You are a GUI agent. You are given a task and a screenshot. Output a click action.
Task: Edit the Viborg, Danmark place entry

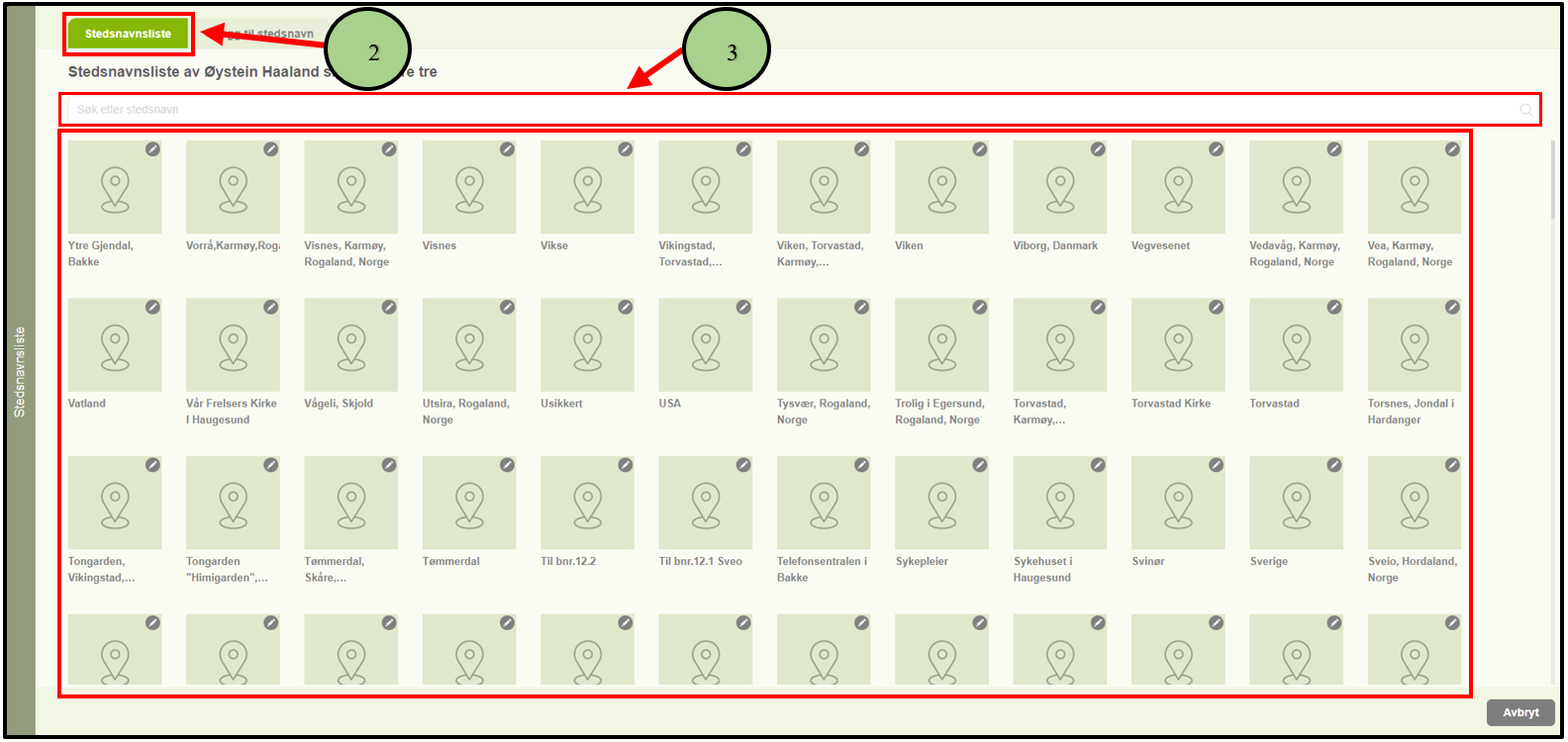pyautogui.click(x=1098, y=149)
